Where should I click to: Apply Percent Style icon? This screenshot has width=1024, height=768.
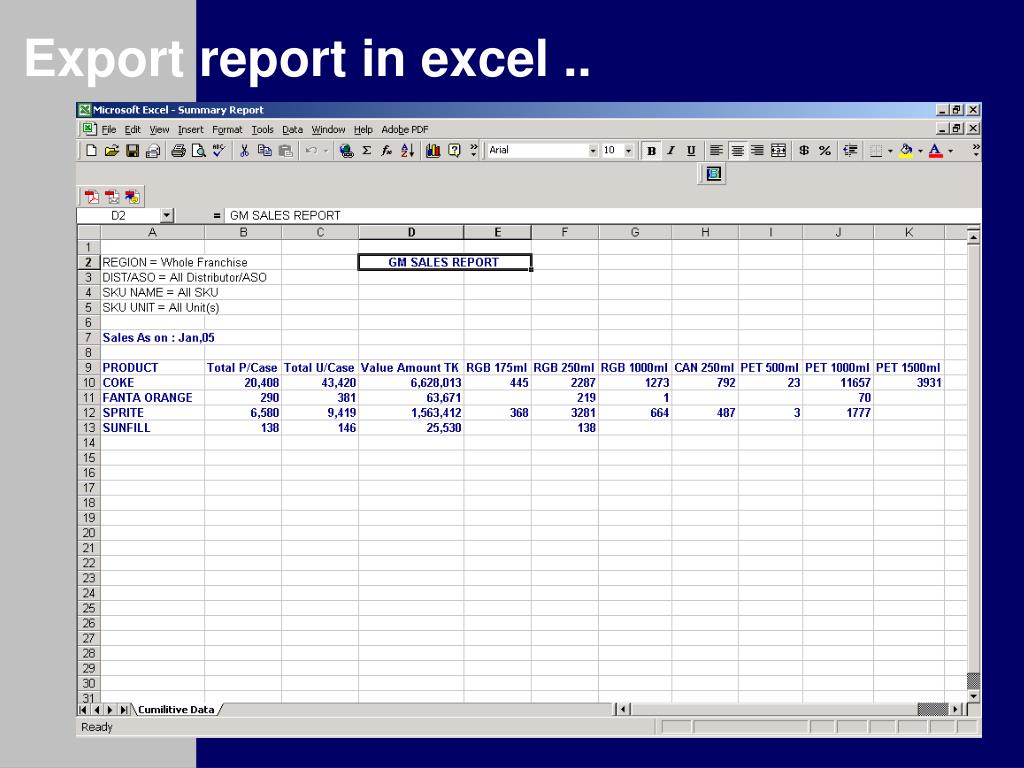(825, 151)
